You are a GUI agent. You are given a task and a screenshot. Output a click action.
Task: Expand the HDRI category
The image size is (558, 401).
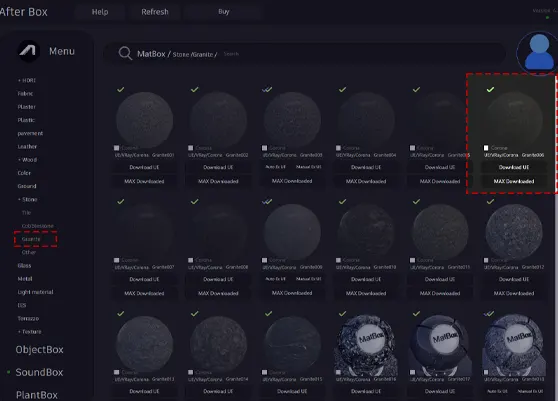[x=27, y=80]
